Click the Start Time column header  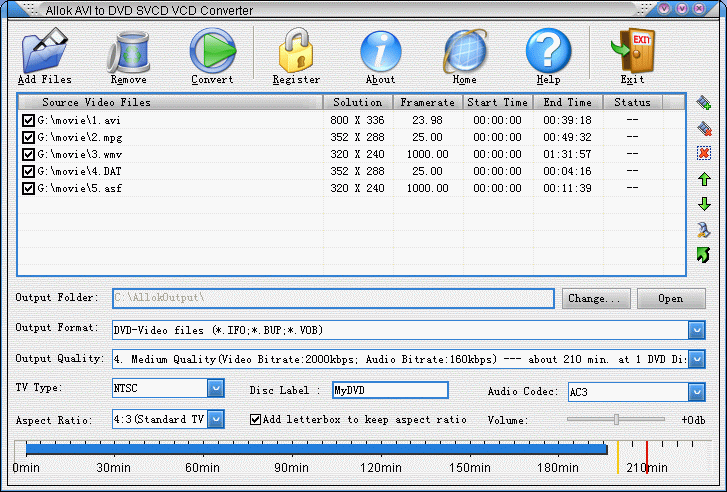click(497, 102)
